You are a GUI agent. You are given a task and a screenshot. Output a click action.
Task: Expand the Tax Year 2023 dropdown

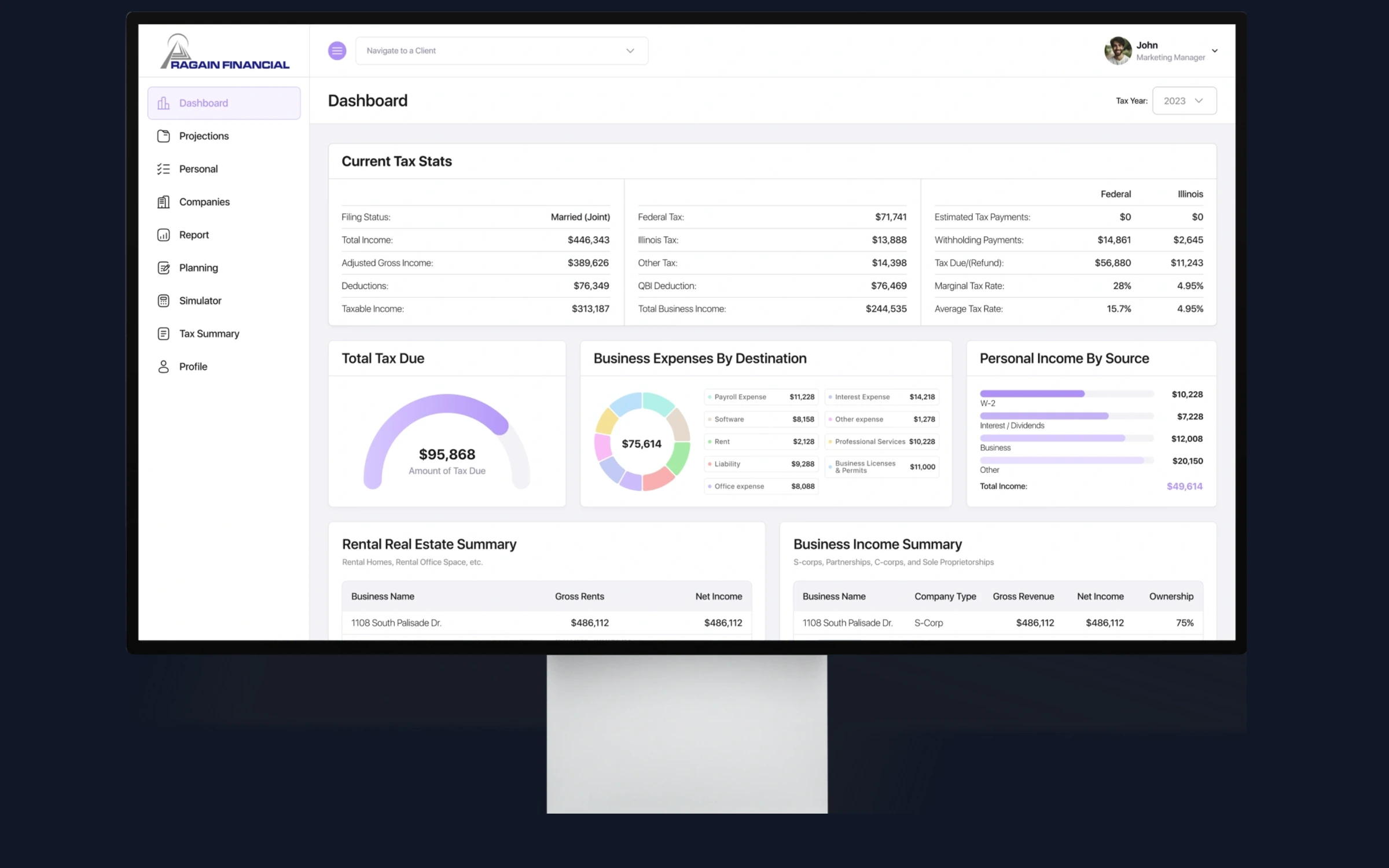tap(1184, 101)
